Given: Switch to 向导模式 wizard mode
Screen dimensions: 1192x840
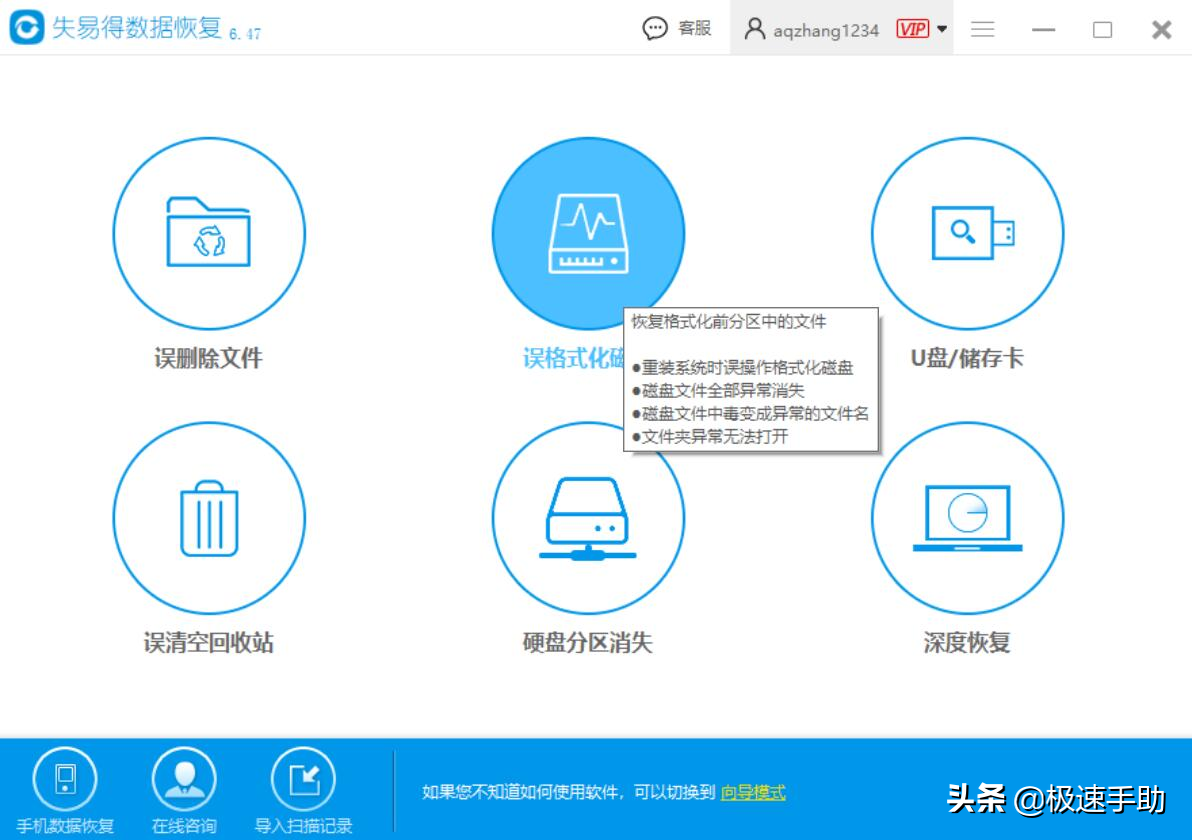Looking at the screenshot, I should click(x=751, y=791).
